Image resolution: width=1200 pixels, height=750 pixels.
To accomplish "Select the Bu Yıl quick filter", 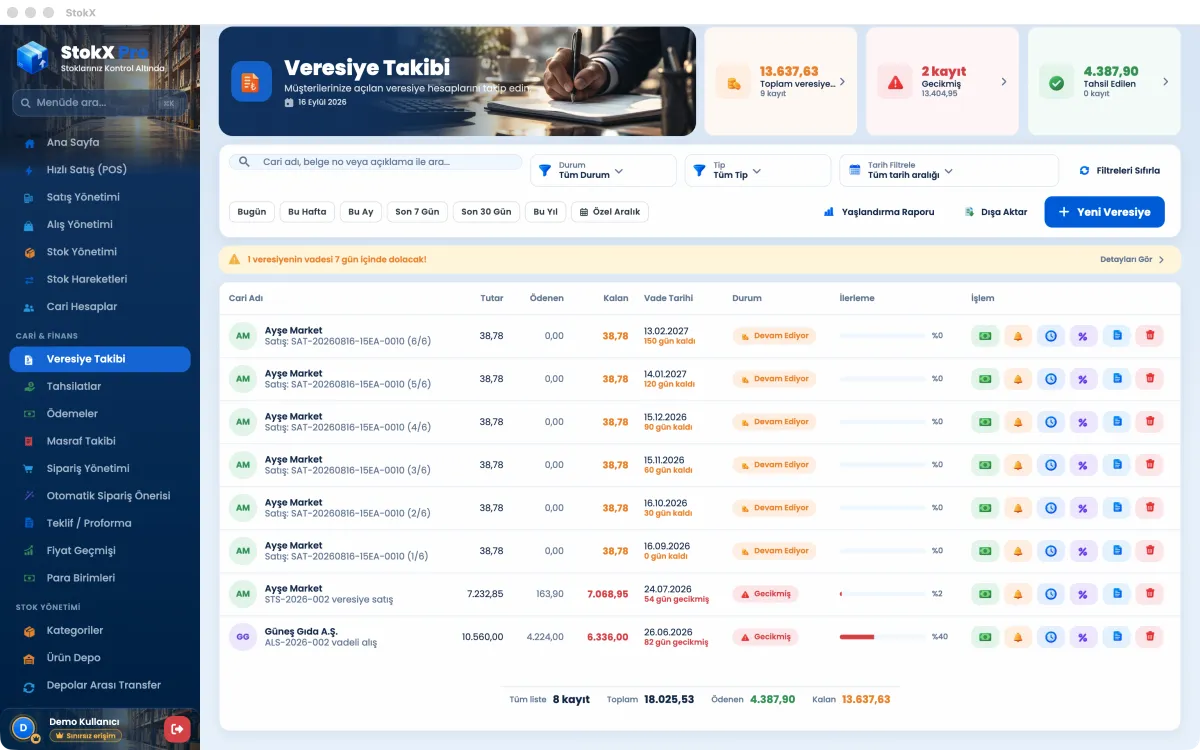I will click(545, 212).
